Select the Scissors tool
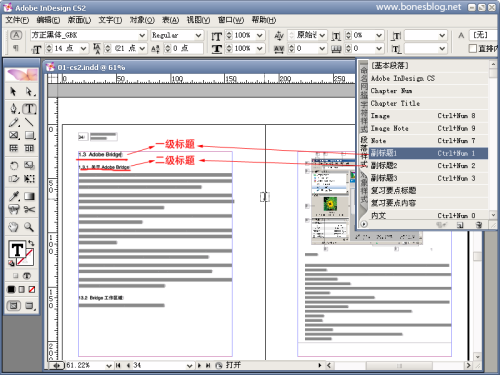This screenshot has height=375, width=500. [29, 209]
